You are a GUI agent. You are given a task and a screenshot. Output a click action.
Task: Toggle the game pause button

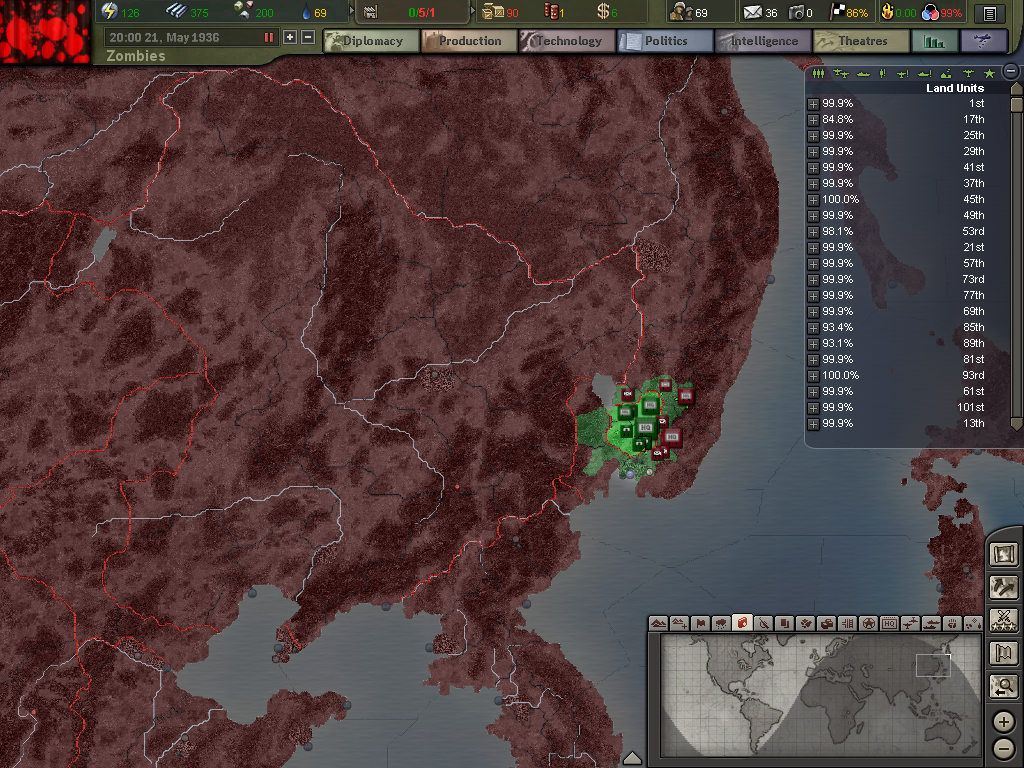point(268,38)
